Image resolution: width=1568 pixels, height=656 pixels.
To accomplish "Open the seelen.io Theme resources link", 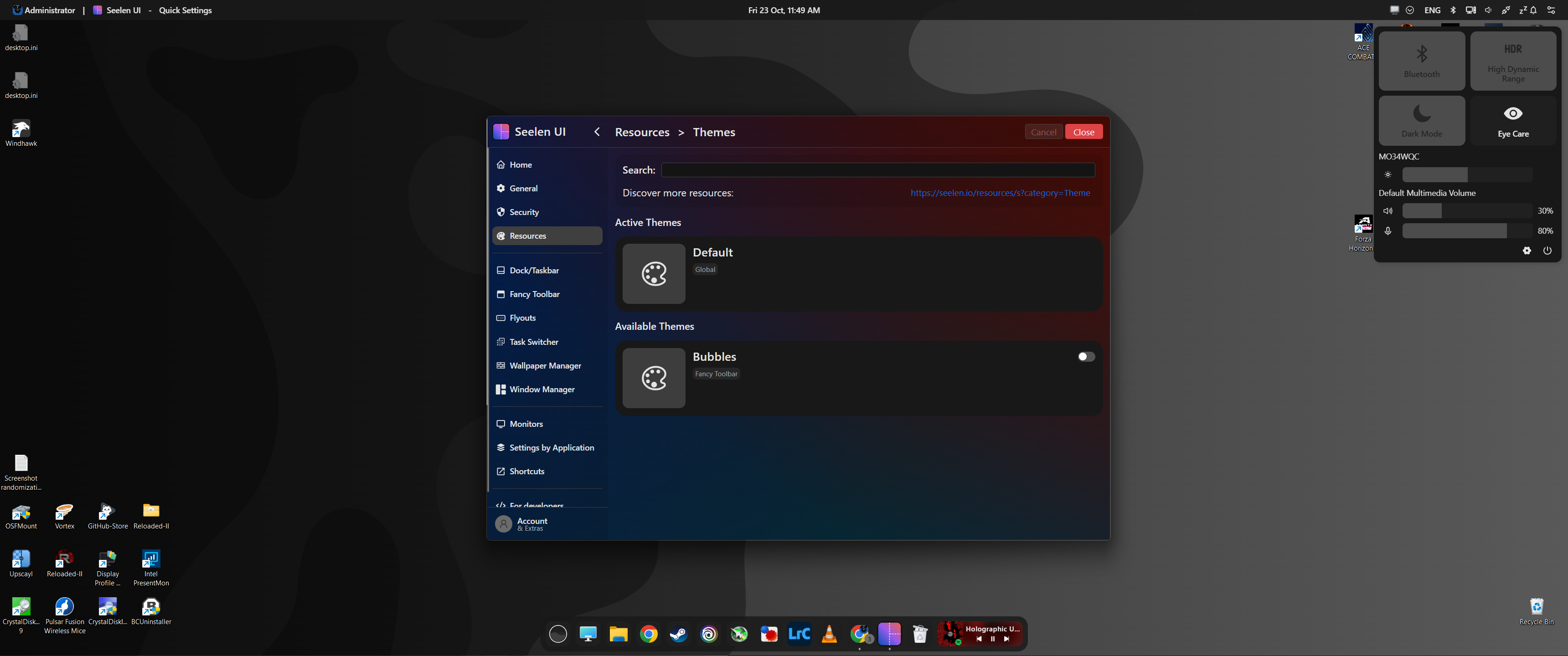I will point(1000,193).
